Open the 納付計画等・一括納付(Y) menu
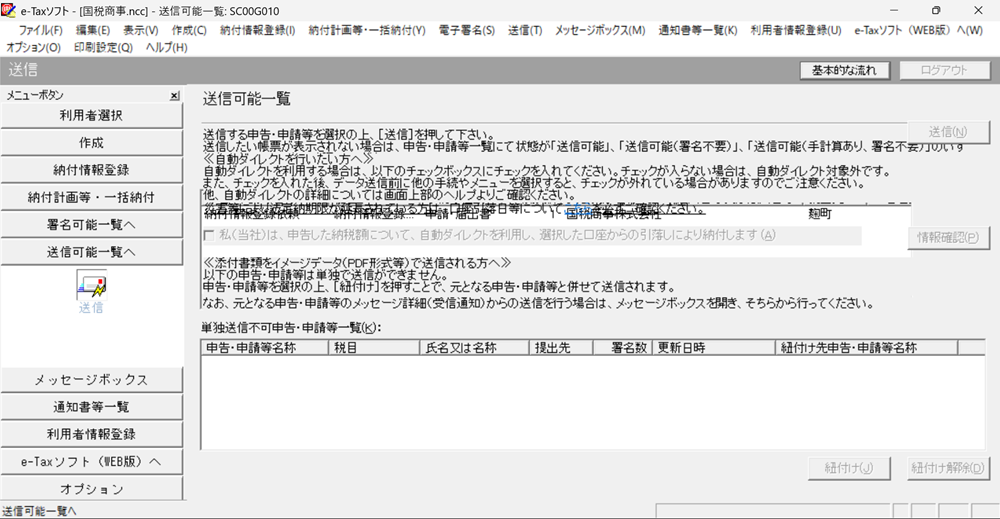 click(x=367, y=30)
